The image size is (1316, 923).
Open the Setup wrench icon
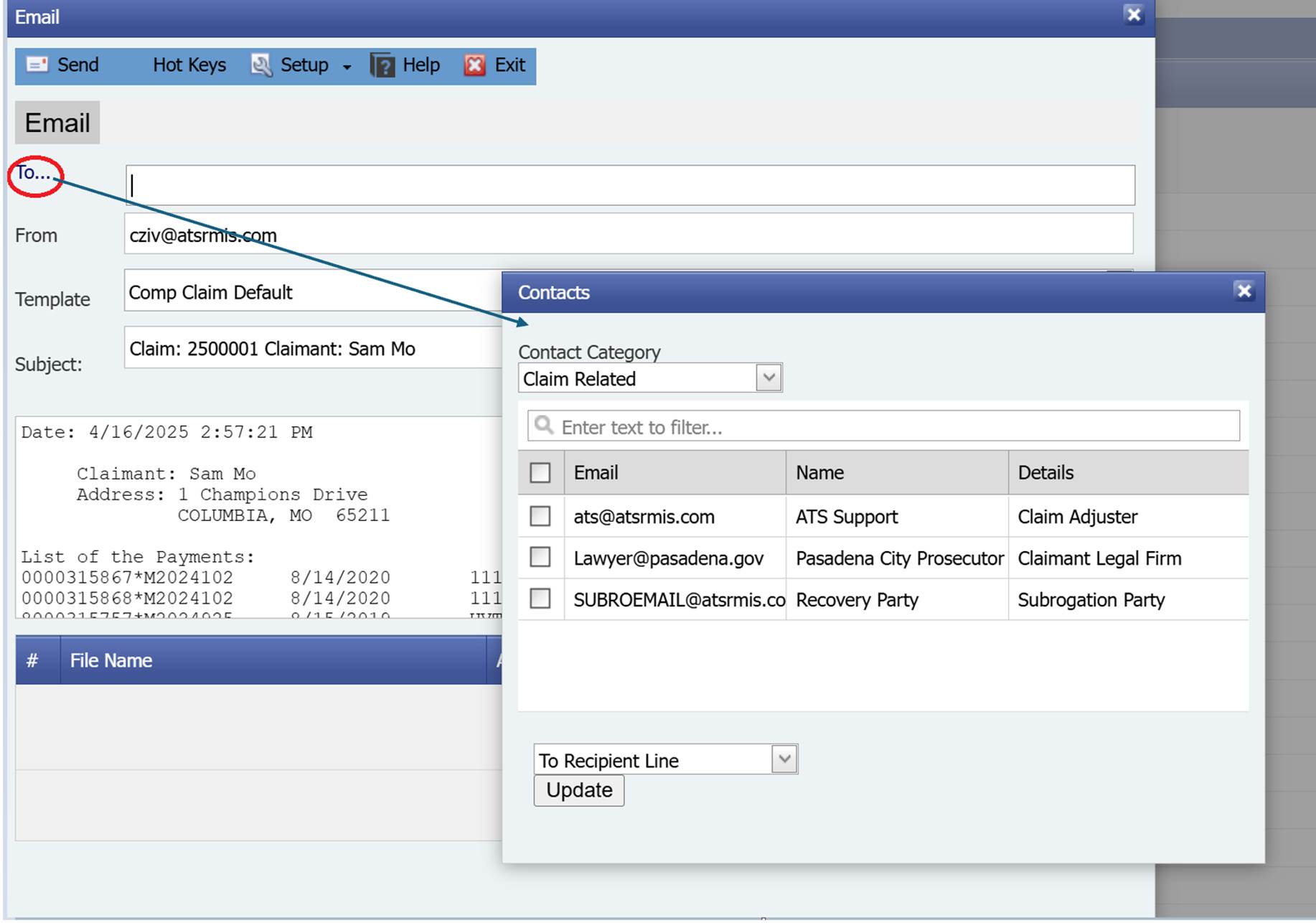click(x=261, y=65)
